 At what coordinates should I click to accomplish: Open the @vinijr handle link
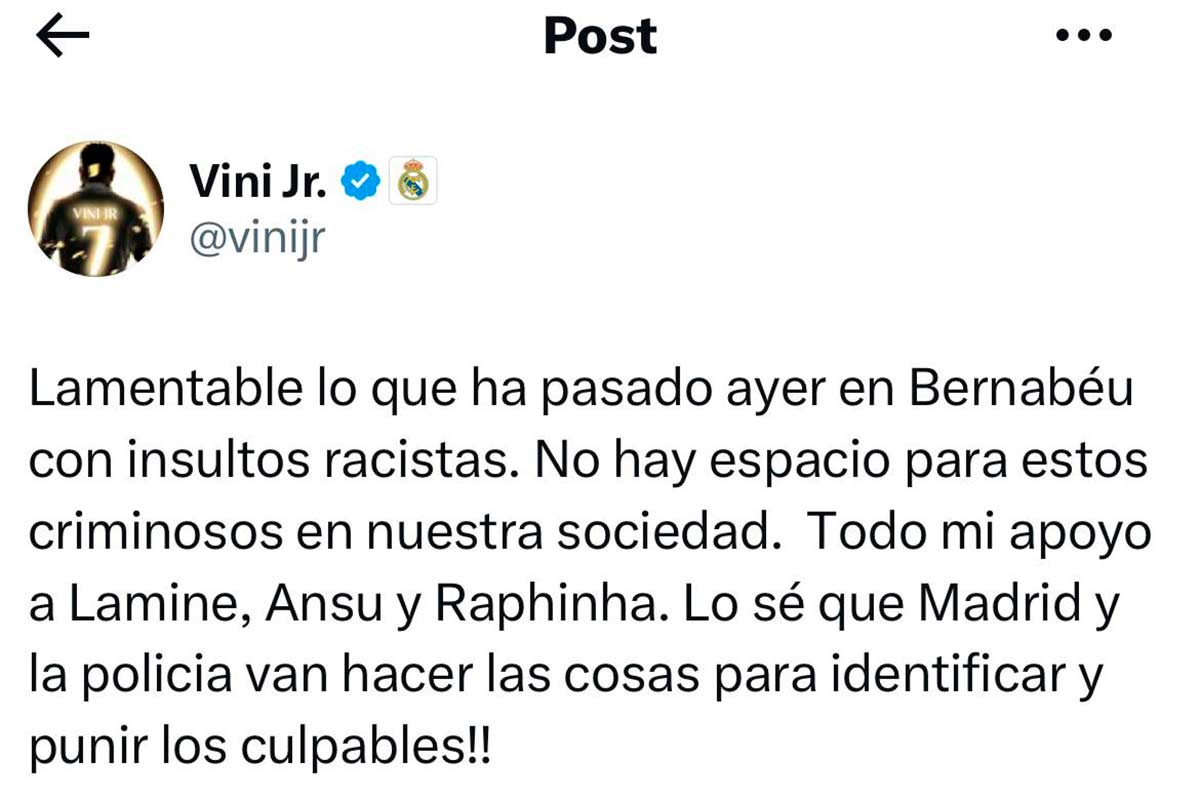pos(256,238)
